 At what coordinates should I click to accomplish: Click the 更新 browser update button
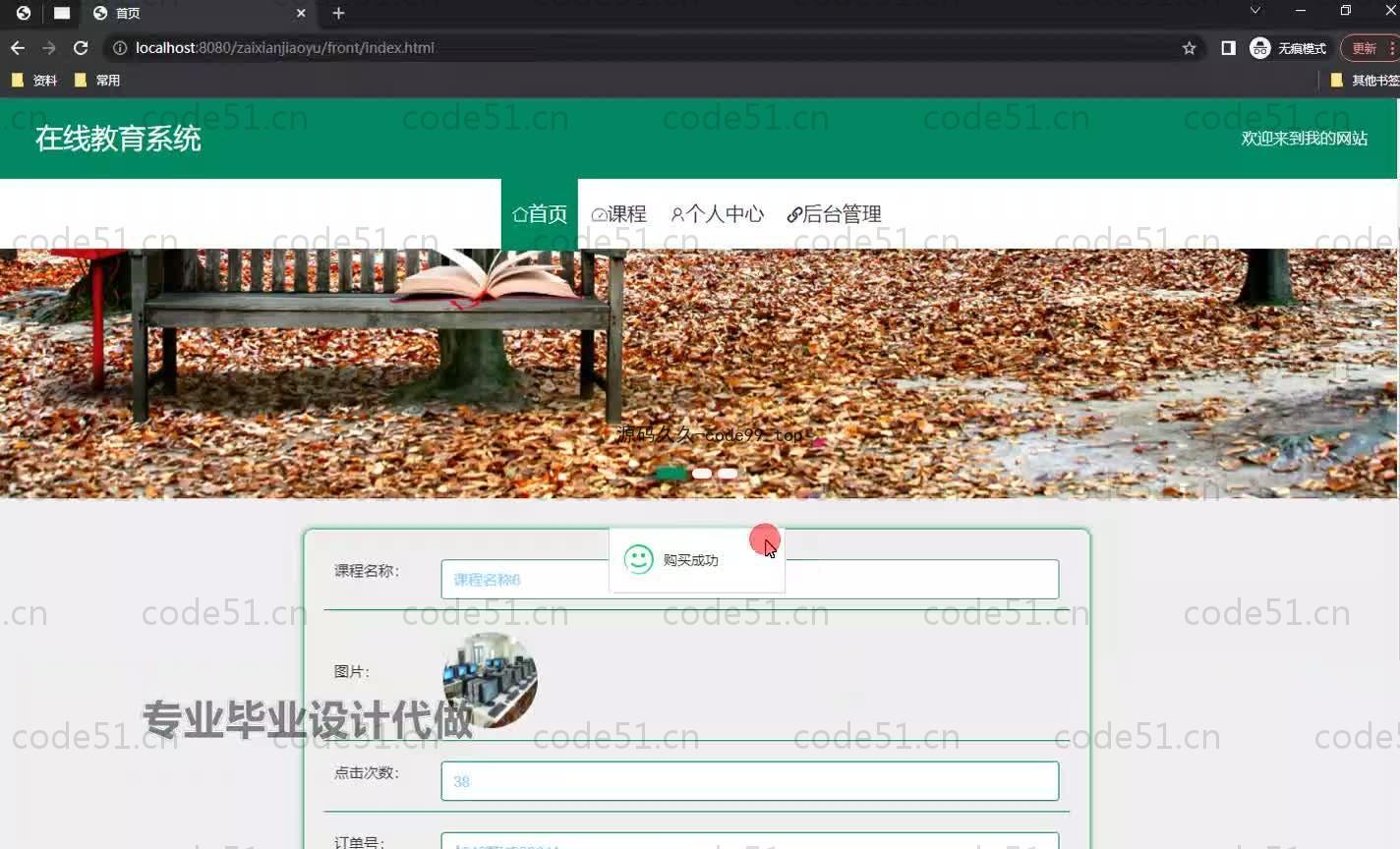click(x=1364, y=48)
